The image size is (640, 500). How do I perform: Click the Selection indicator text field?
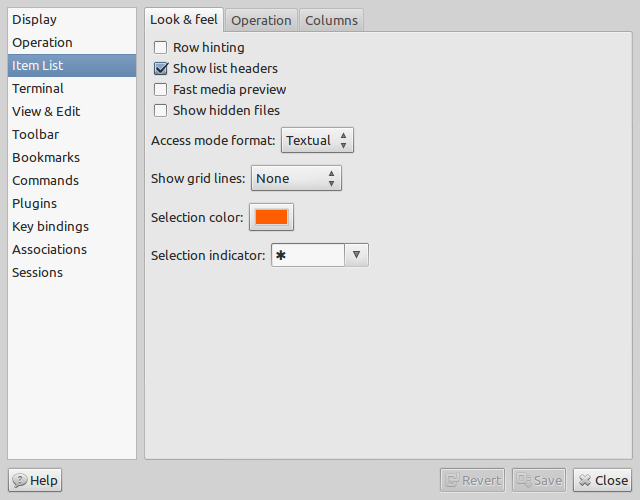[308, 255]
